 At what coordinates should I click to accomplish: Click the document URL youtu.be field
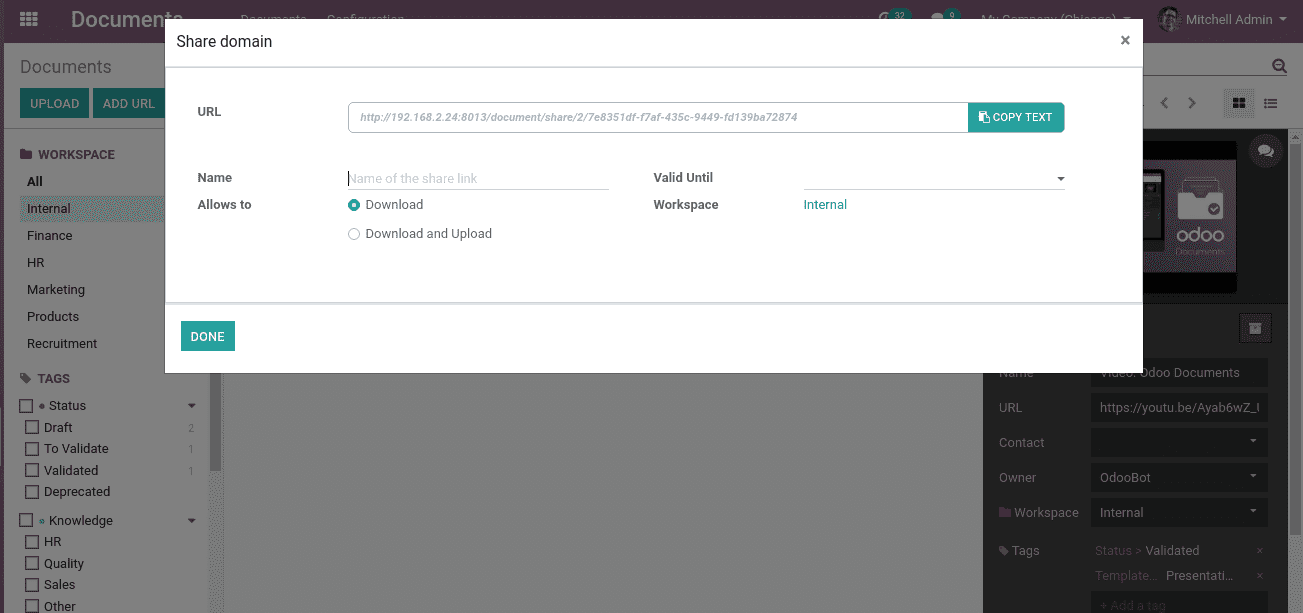(x=1179, y=407)
